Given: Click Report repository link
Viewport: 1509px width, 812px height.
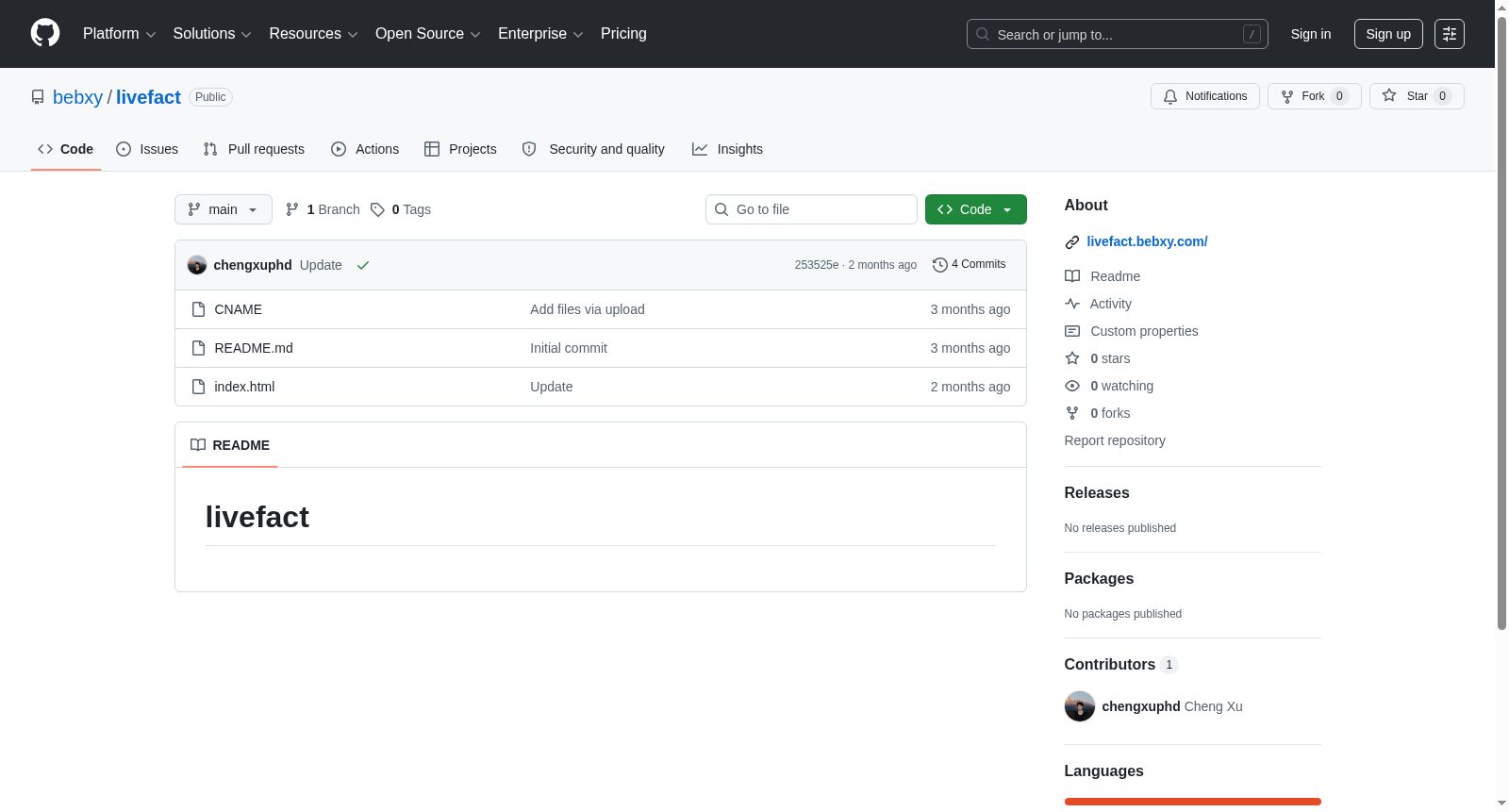Looking at the screenshot, I should click(x=1115, y=440).
